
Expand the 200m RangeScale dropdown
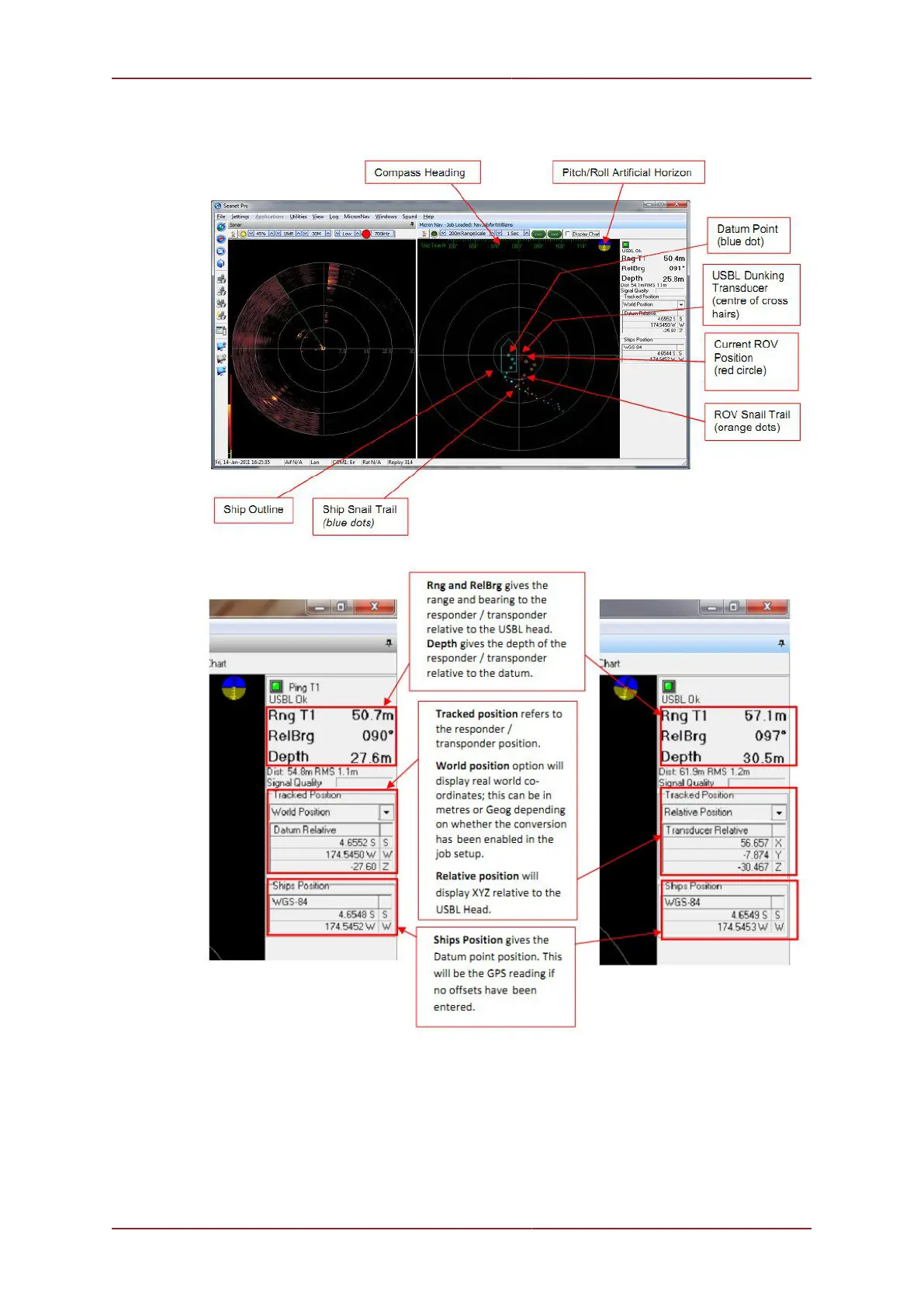(x=493, y=234)
